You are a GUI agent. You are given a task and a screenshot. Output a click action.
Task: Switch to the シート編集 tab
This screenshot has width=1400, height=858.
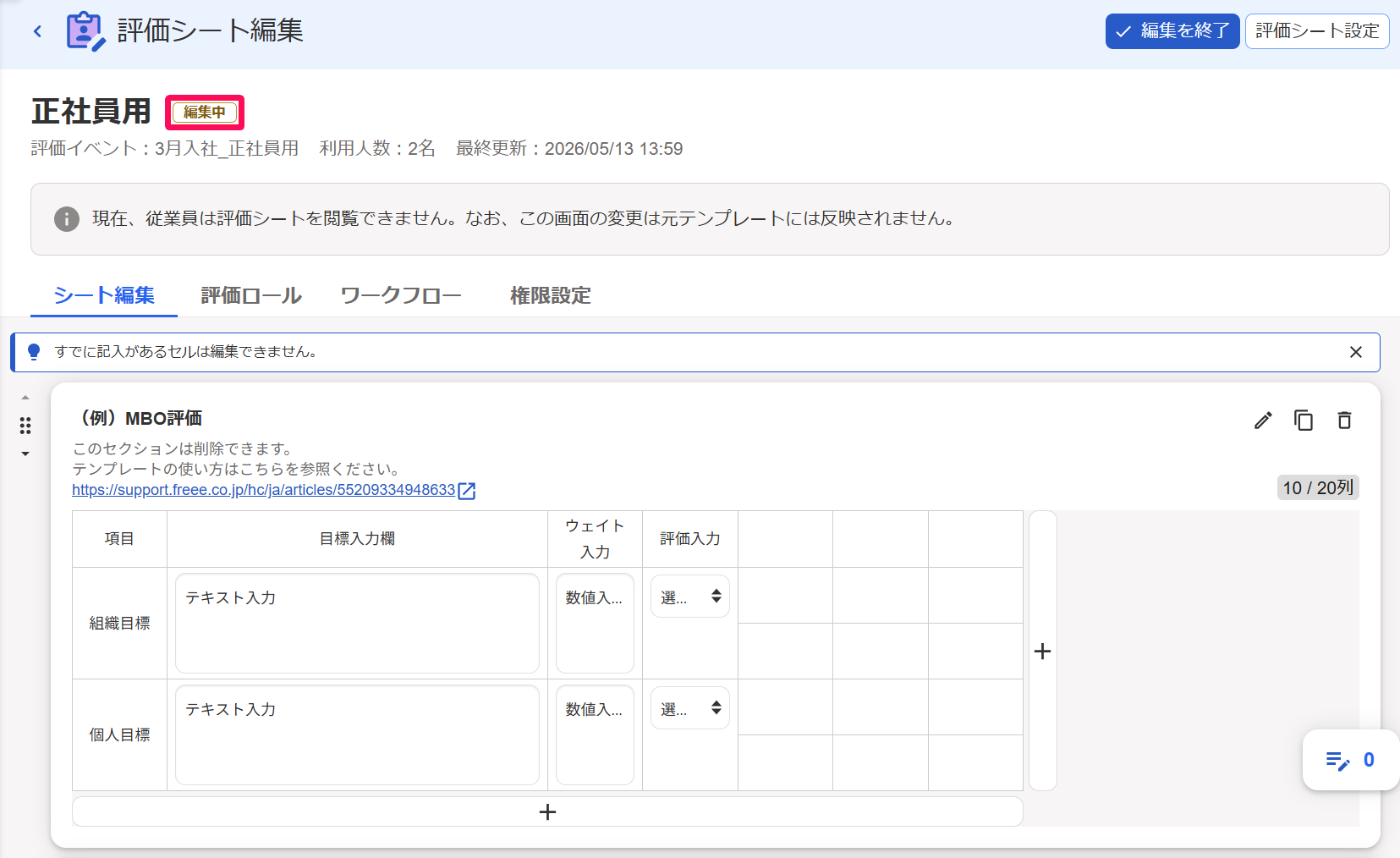(104, 295)
